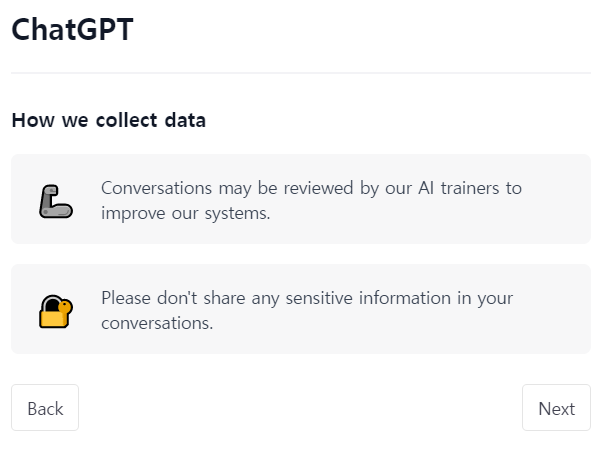
Task: Click 'improve our systems.' line in first card
Action: point(185,213)
